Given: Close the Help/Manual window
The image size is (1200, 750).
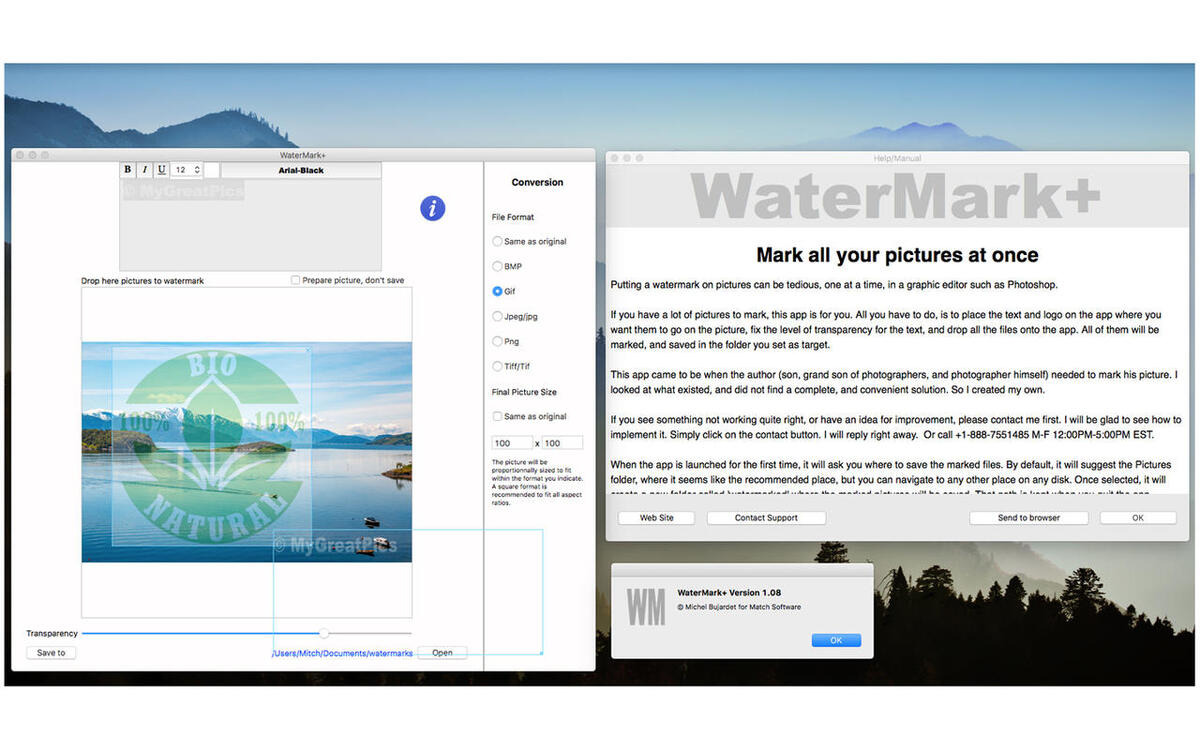Looking at the screenshot, I should pyautogui.click(x=614, y=158).
